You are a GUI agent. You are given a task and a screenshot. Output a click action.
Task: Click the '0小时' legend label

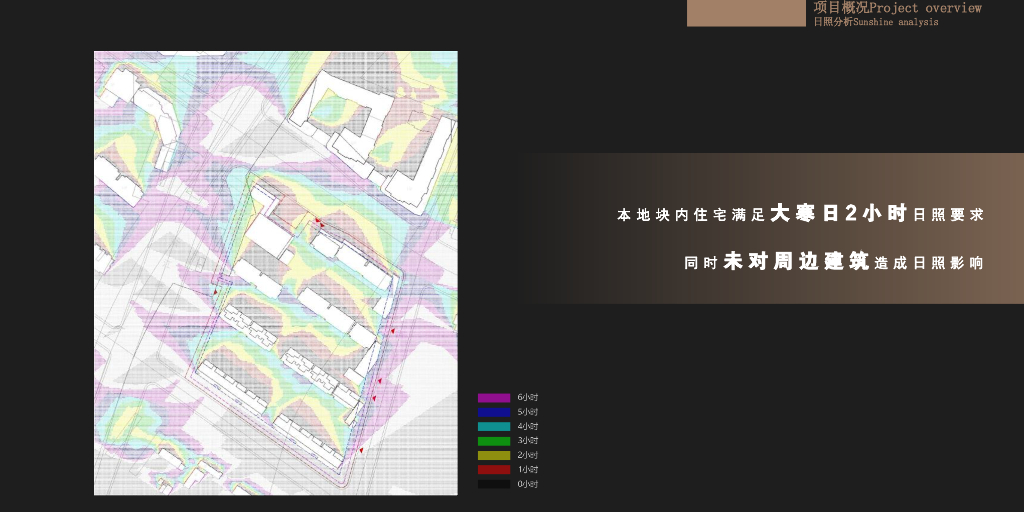coord(528,484)
